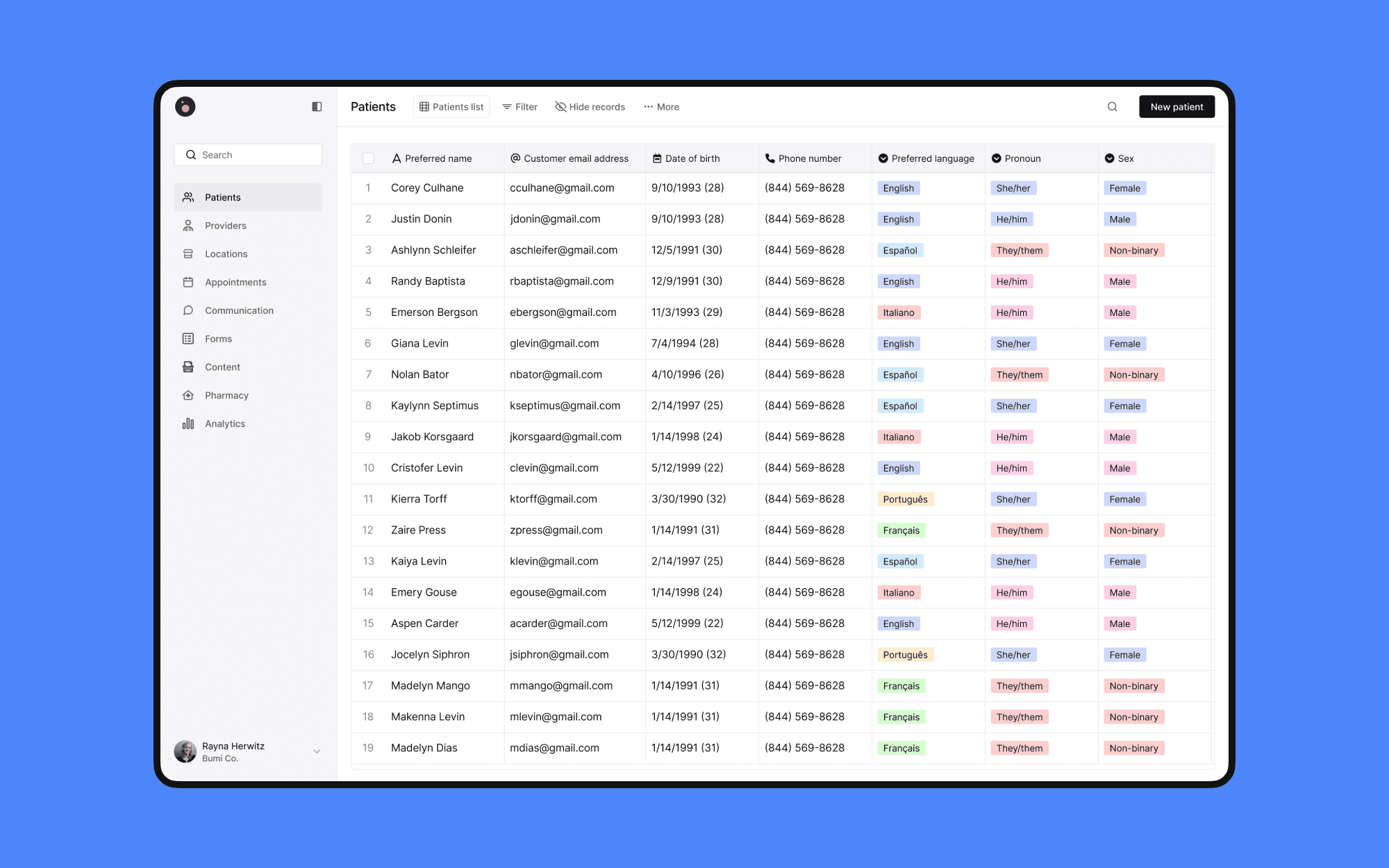Click the New patient button
Image resolution: width=1389 pixels, height=868 pixels.
[x=1176, y=107]
